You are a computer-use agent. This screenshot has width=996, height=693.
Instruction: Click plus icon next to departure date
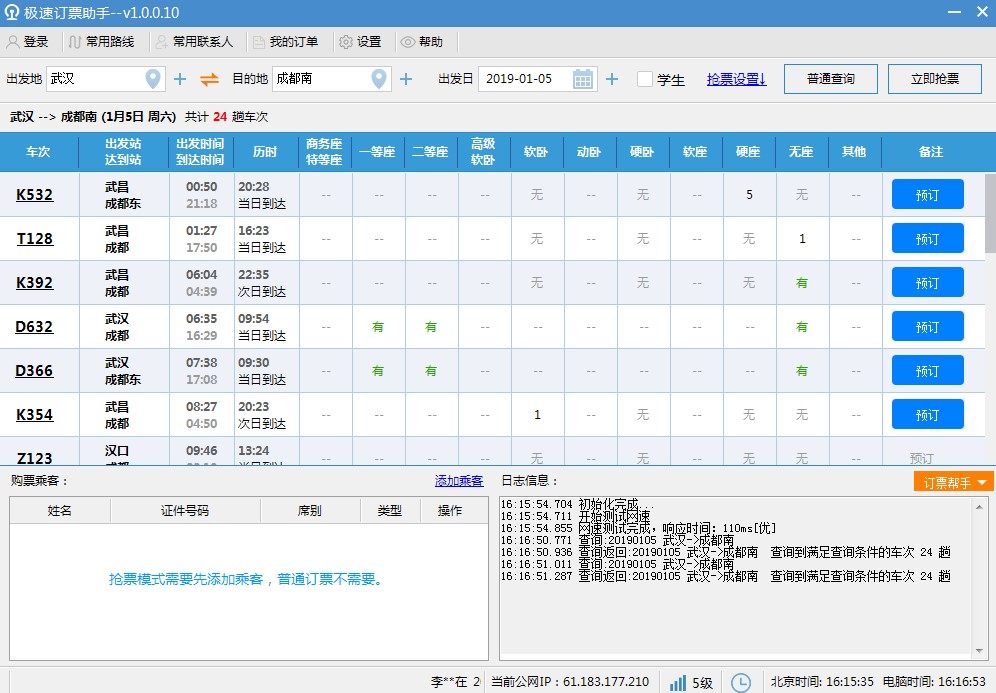tap(612, 79)
